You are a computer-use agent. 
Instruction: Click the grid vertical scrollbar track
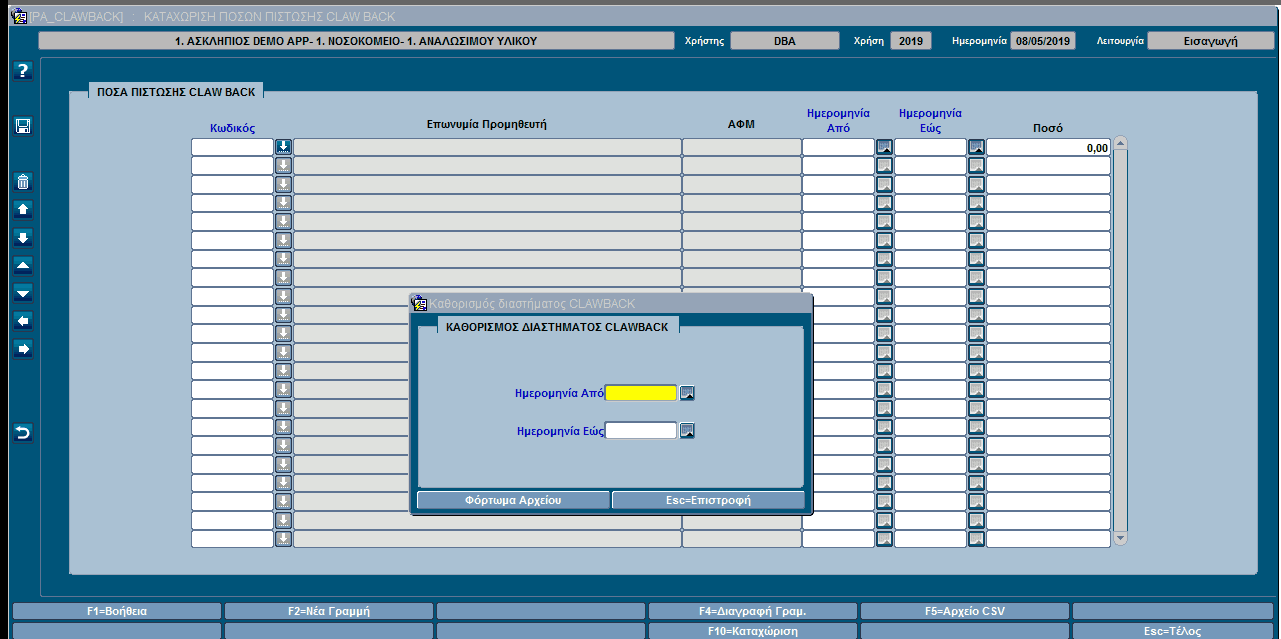pyautogui.click(x=1120, y=340)
